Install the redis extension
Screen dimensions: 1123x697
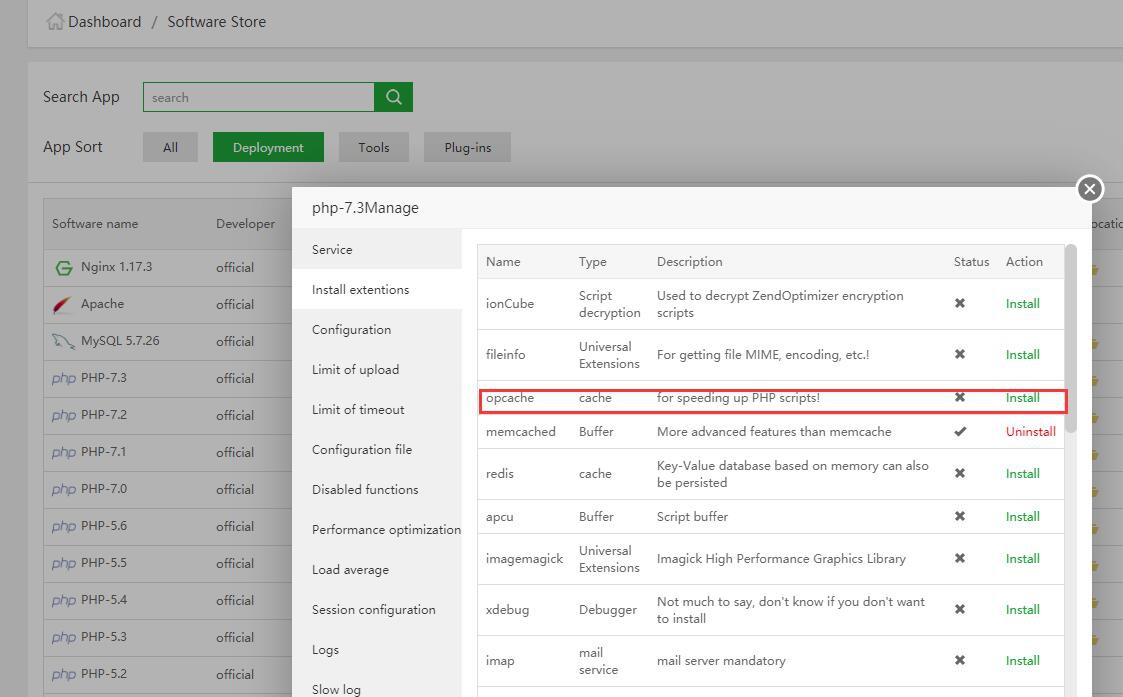pos(1022,473)
